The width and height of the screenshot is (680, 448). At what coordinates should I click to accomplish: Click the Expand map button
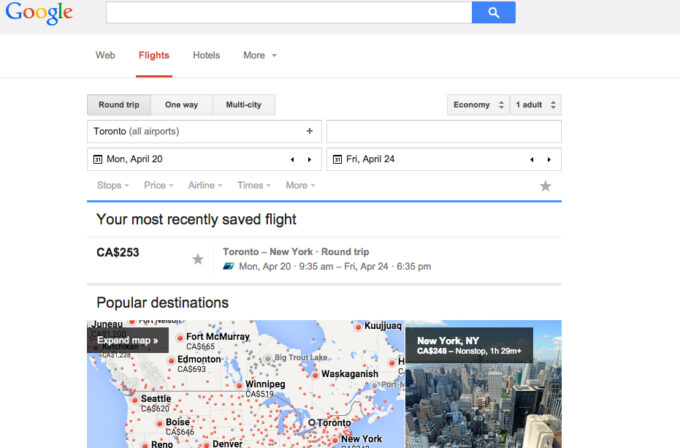coord(128,340)
